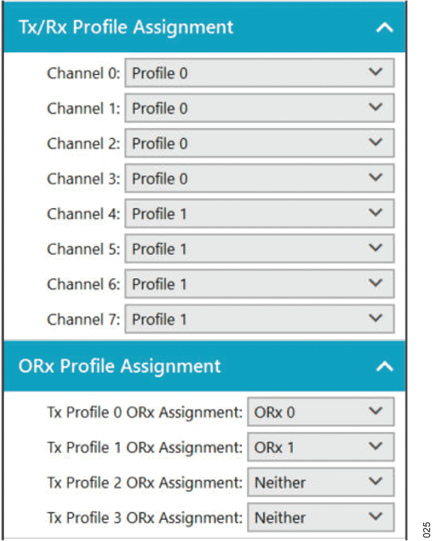Click 'Tx Profile 1 ORx Assignment:' label

point(145,448)
